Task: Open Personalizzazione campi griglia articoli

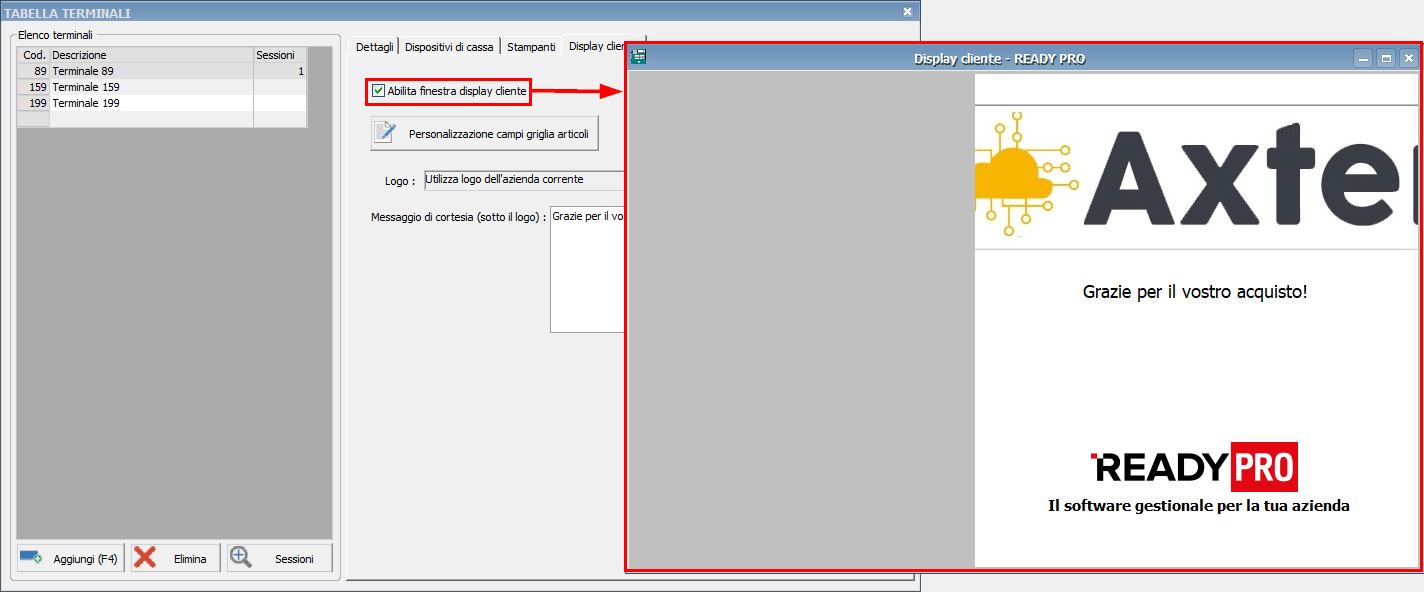Action: click(x=484, y=133)
